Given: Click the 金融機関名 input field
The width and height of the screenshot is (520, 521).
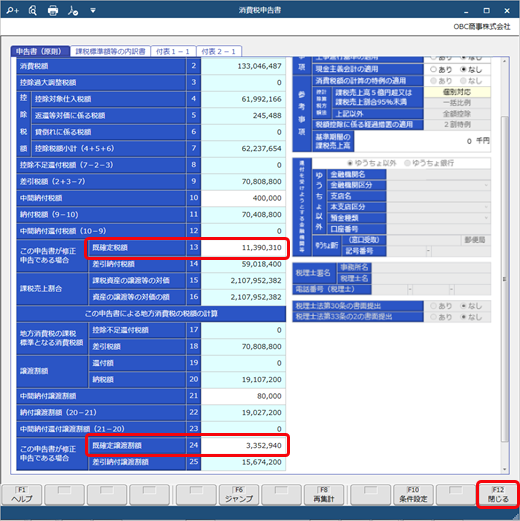Looking at the screenshot, I should (x=438, y=174).
